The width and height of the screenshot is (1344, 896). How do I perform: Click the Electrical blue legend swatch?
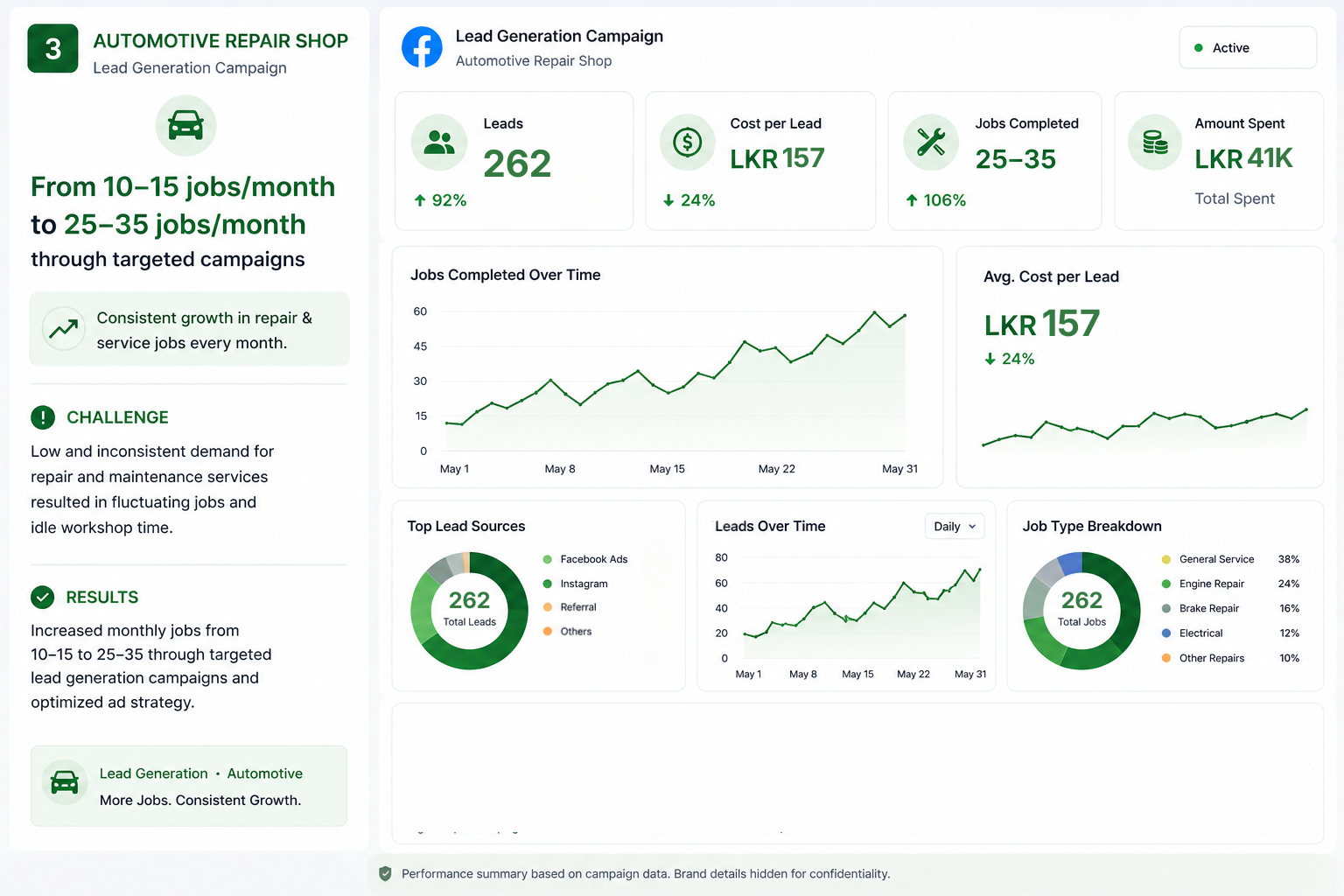pyautogui.click(x=1166, y=633)
